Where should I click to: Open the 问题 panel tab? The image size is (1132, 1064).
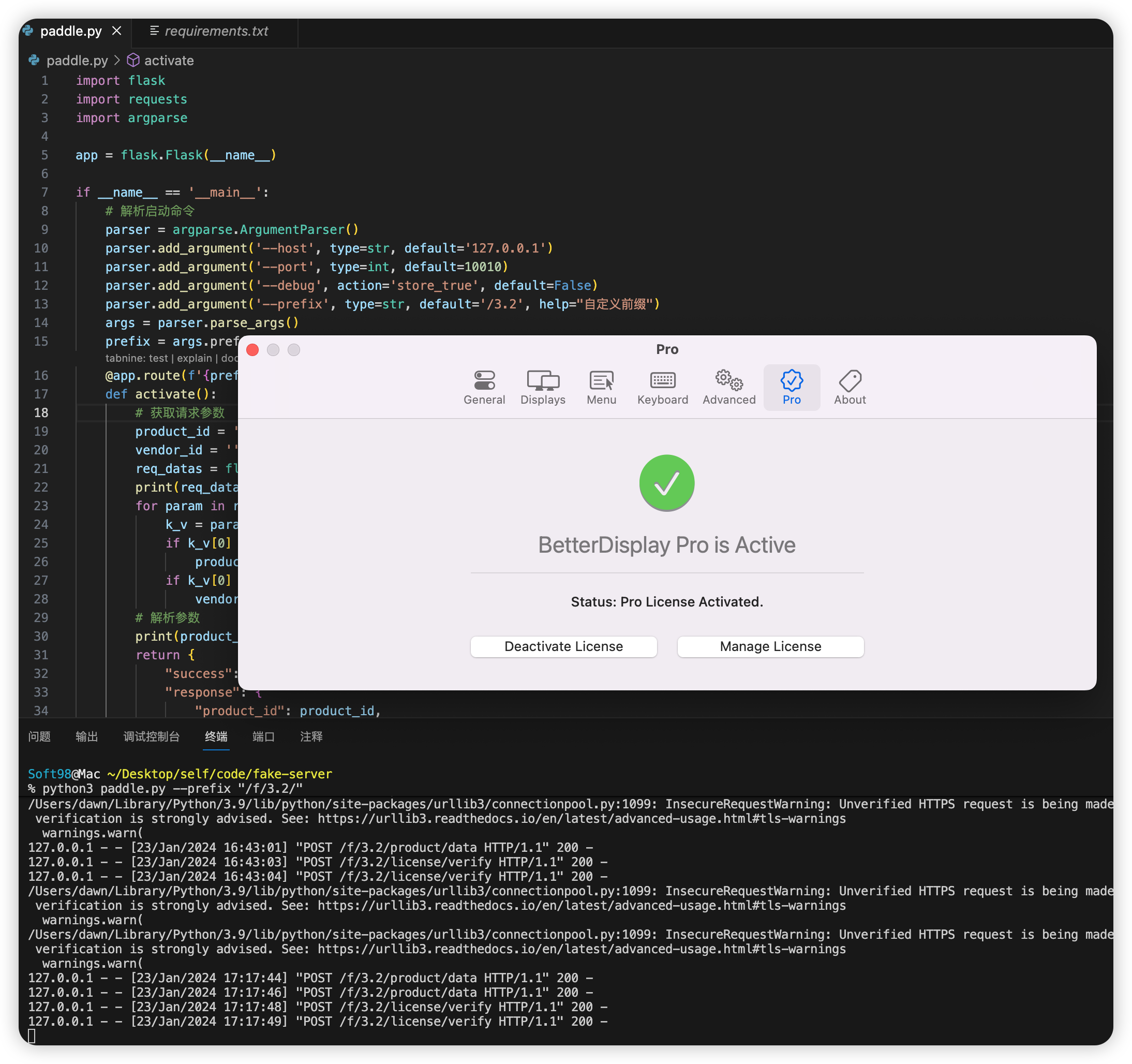click(39, 736)
